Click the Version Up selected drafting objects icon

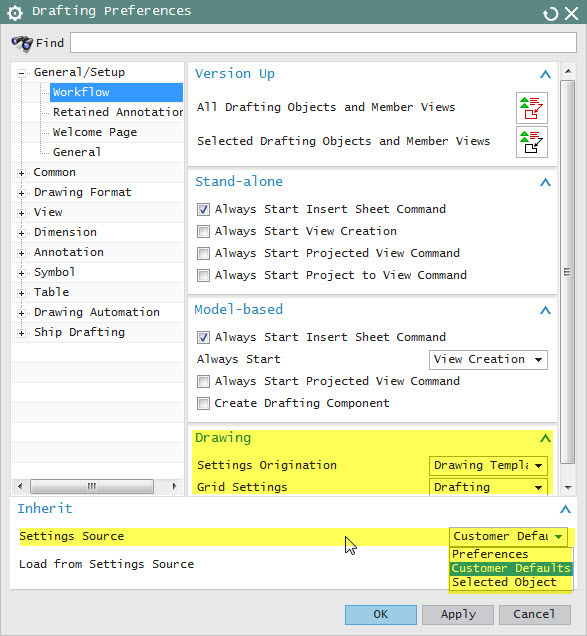click(x=532, y=142)
